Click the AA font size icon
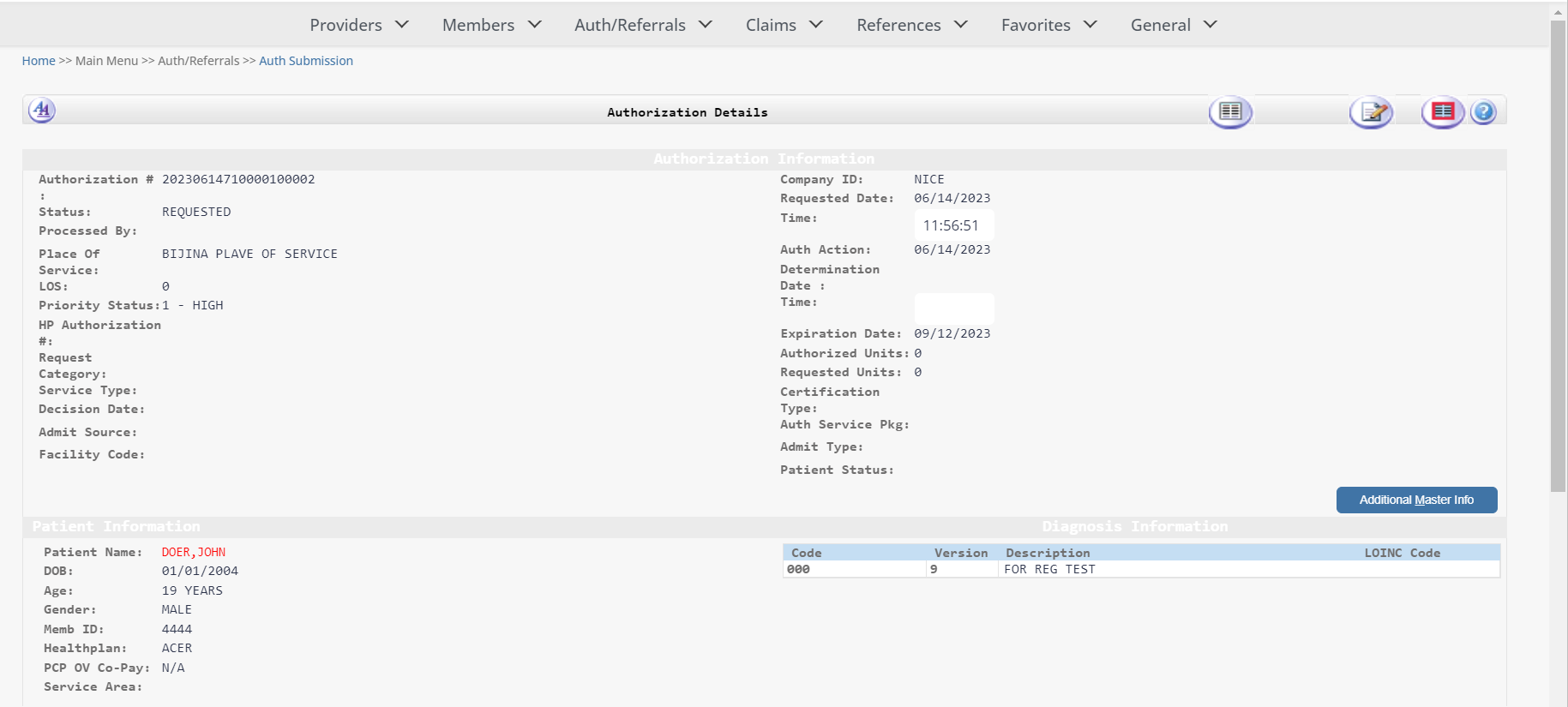This screenshot has width=1568, height=707. [x=42, y=110]
